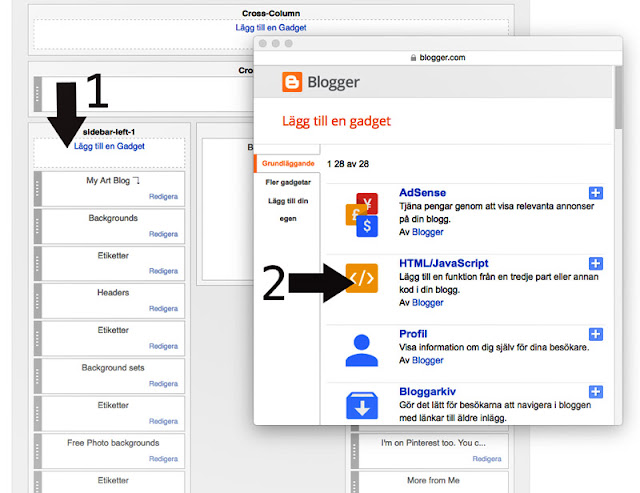
Task: Edit the Backgrounds gadget via Redigera
Action: (163, 234)
